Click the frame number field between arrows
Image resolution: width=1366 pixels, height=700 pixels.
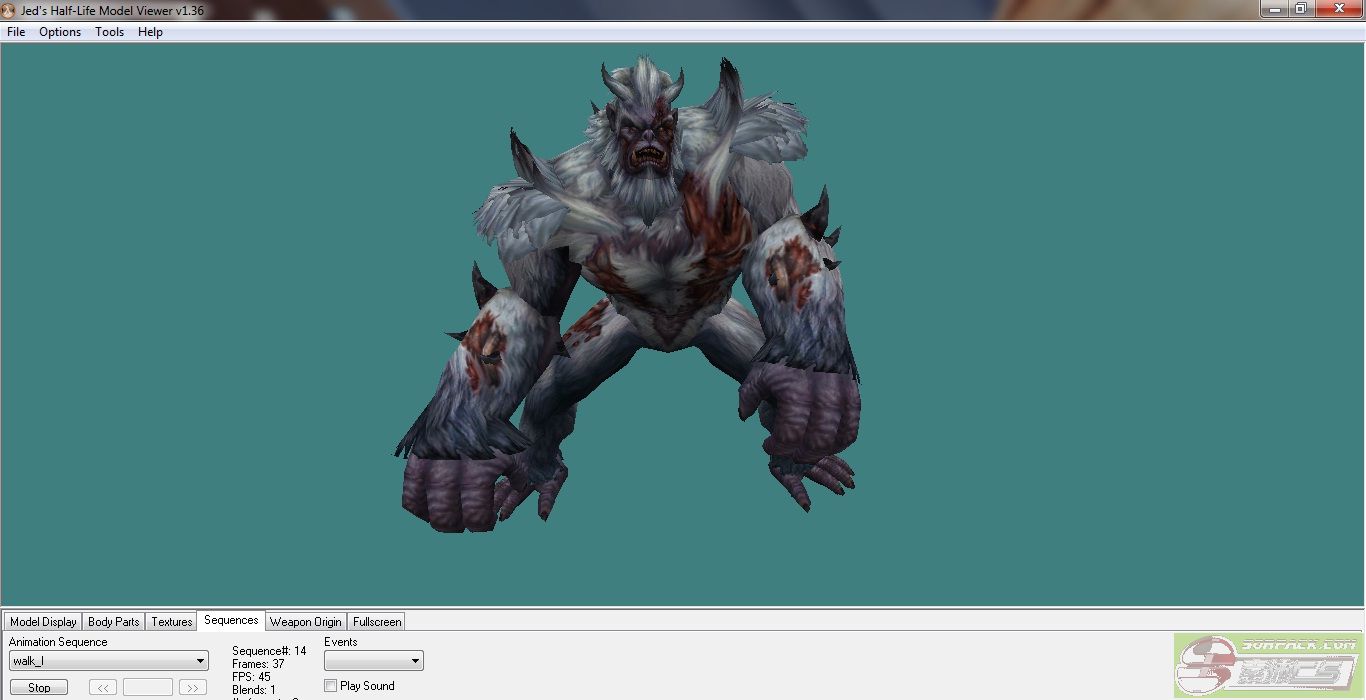(148, 688)
